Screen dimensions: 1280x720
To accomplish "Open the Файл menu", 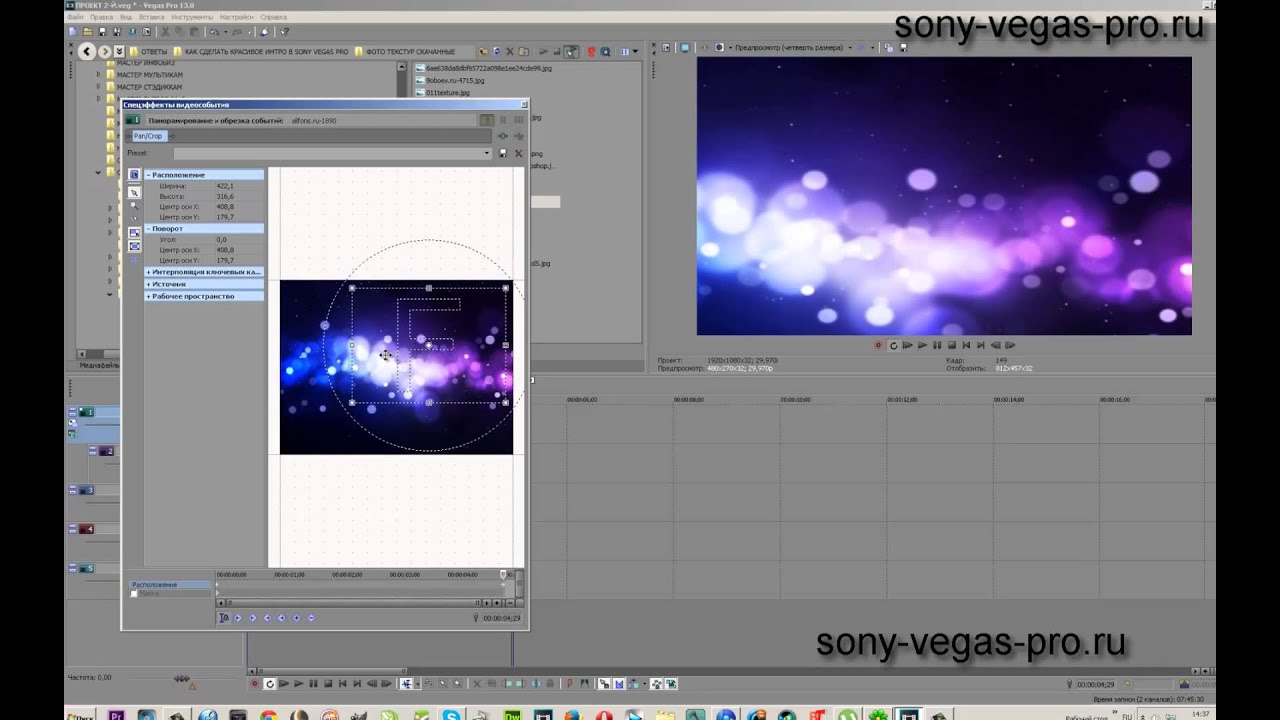I will coord(75,17).
